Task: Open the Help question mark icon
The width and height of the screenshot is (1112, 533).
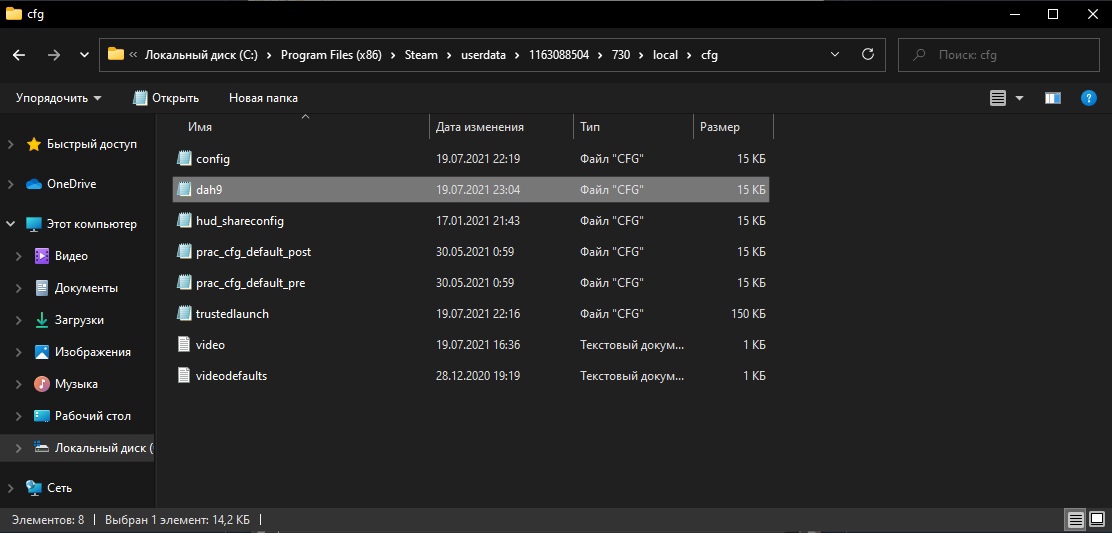Action: tap(1089, 98)
